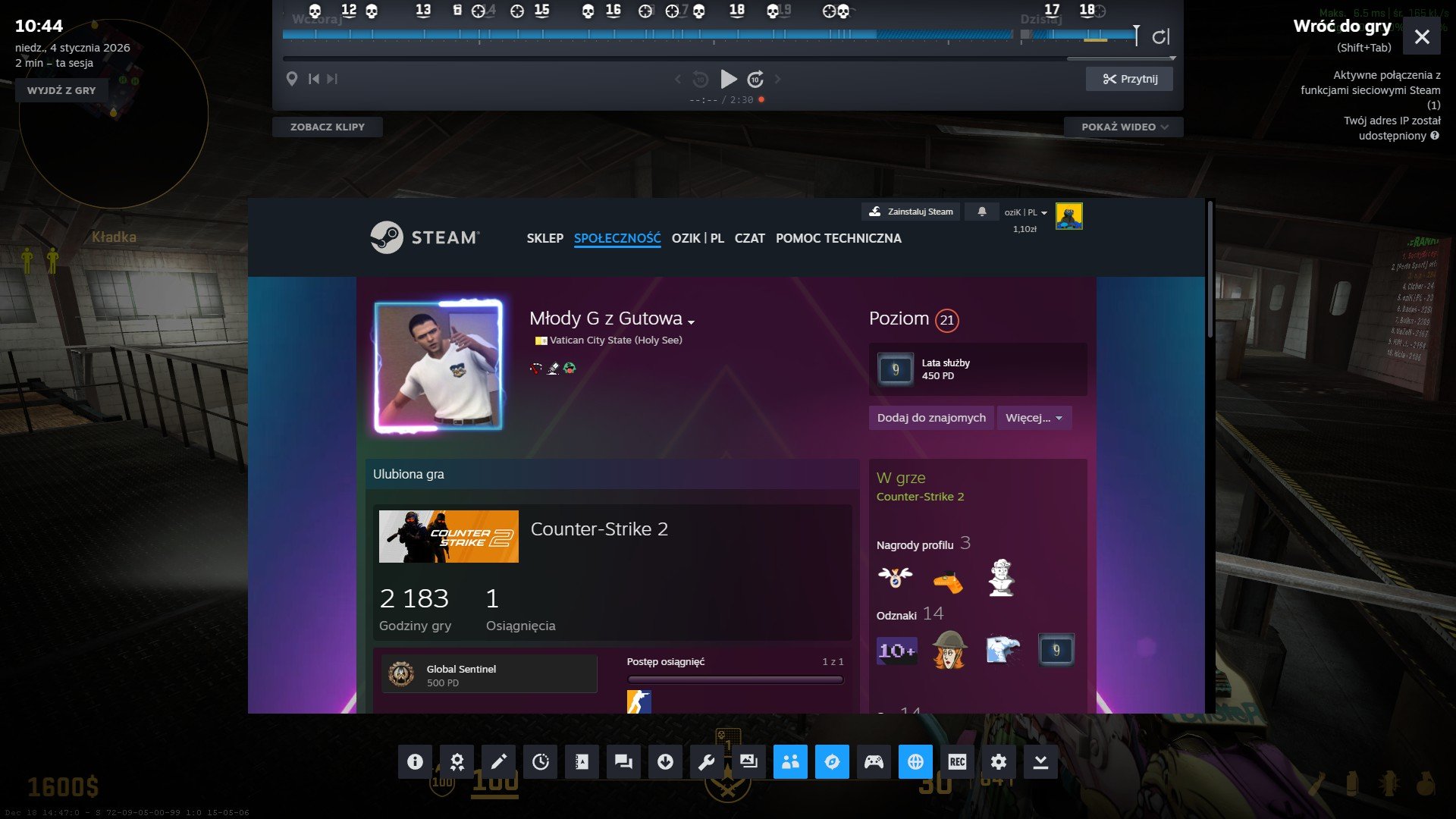
Task: Open the playtime clock icon
Action: pos(541,762)
